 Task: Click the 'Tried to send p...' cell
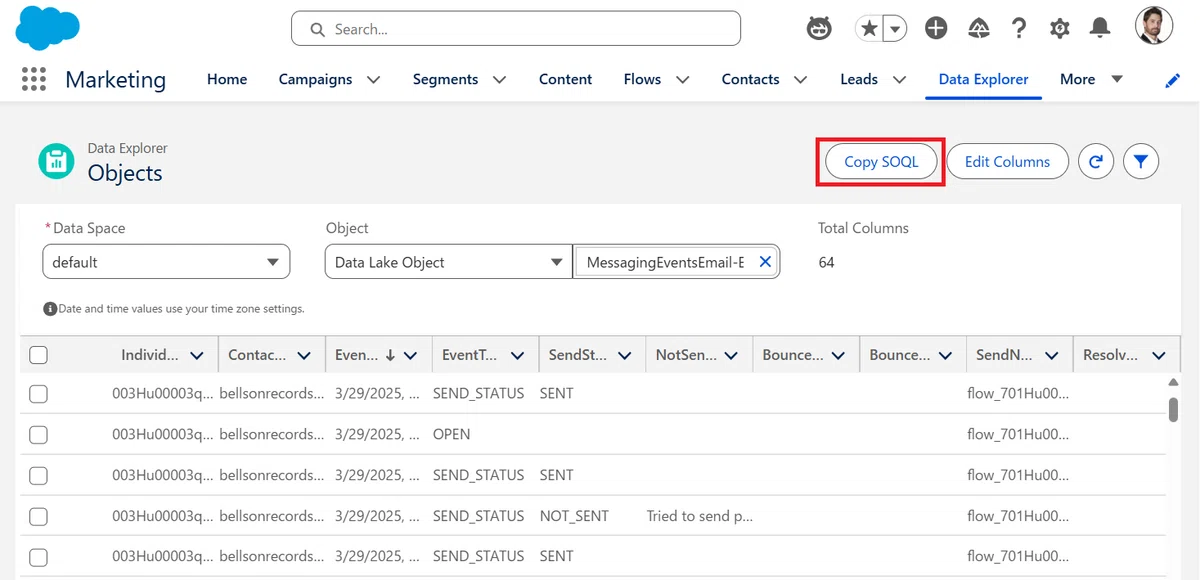699,516
